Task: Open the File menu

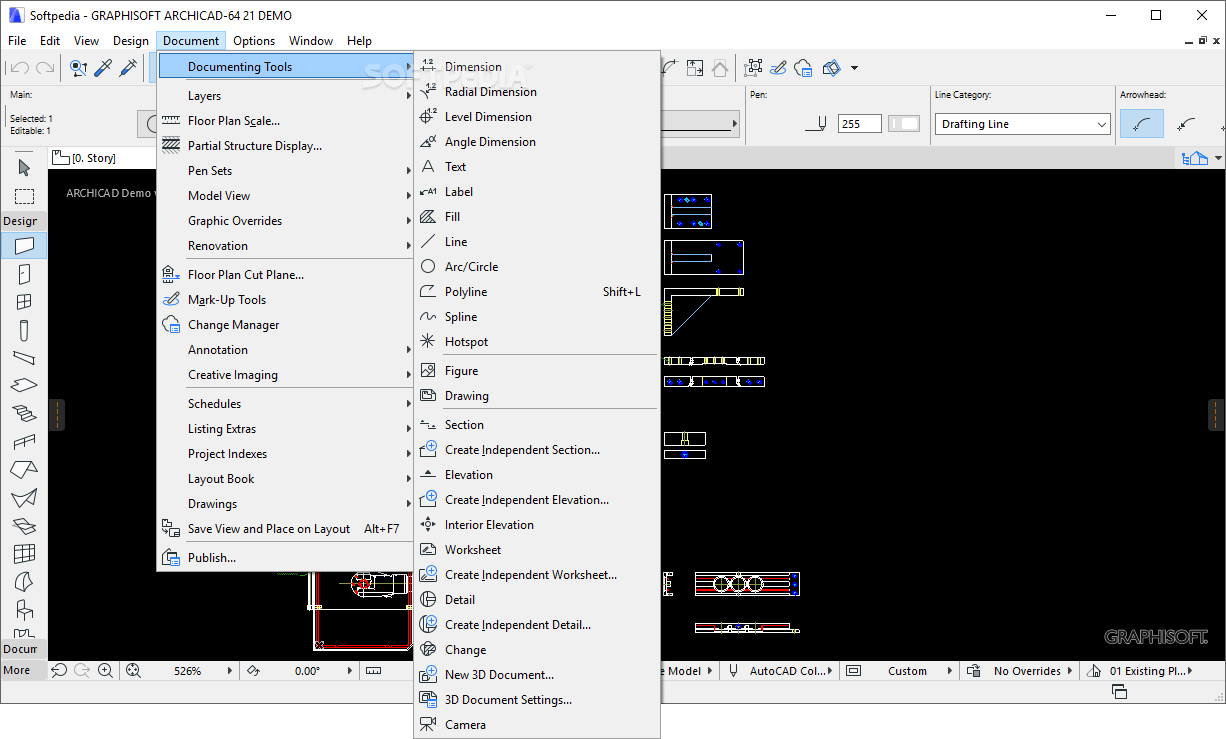Action: point(17,41)
